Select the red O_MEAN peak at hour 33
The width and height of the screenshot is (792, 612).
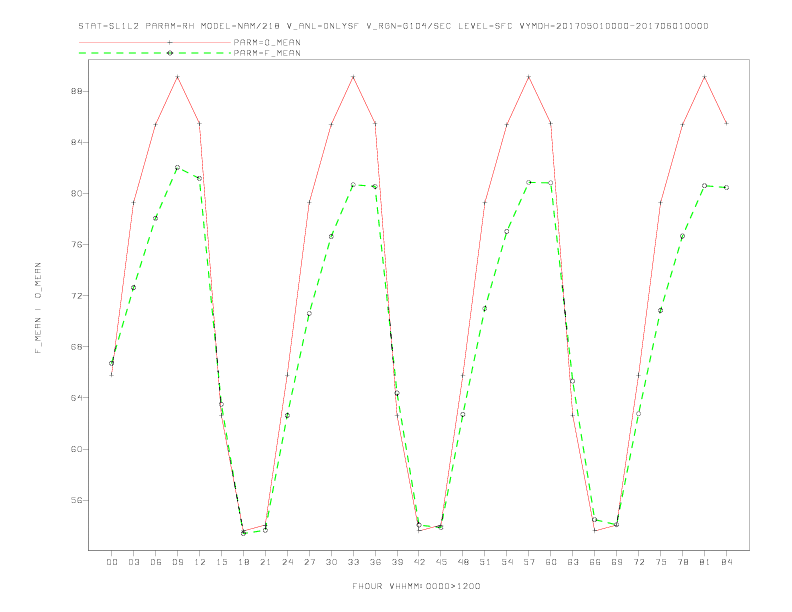point(353,77)
